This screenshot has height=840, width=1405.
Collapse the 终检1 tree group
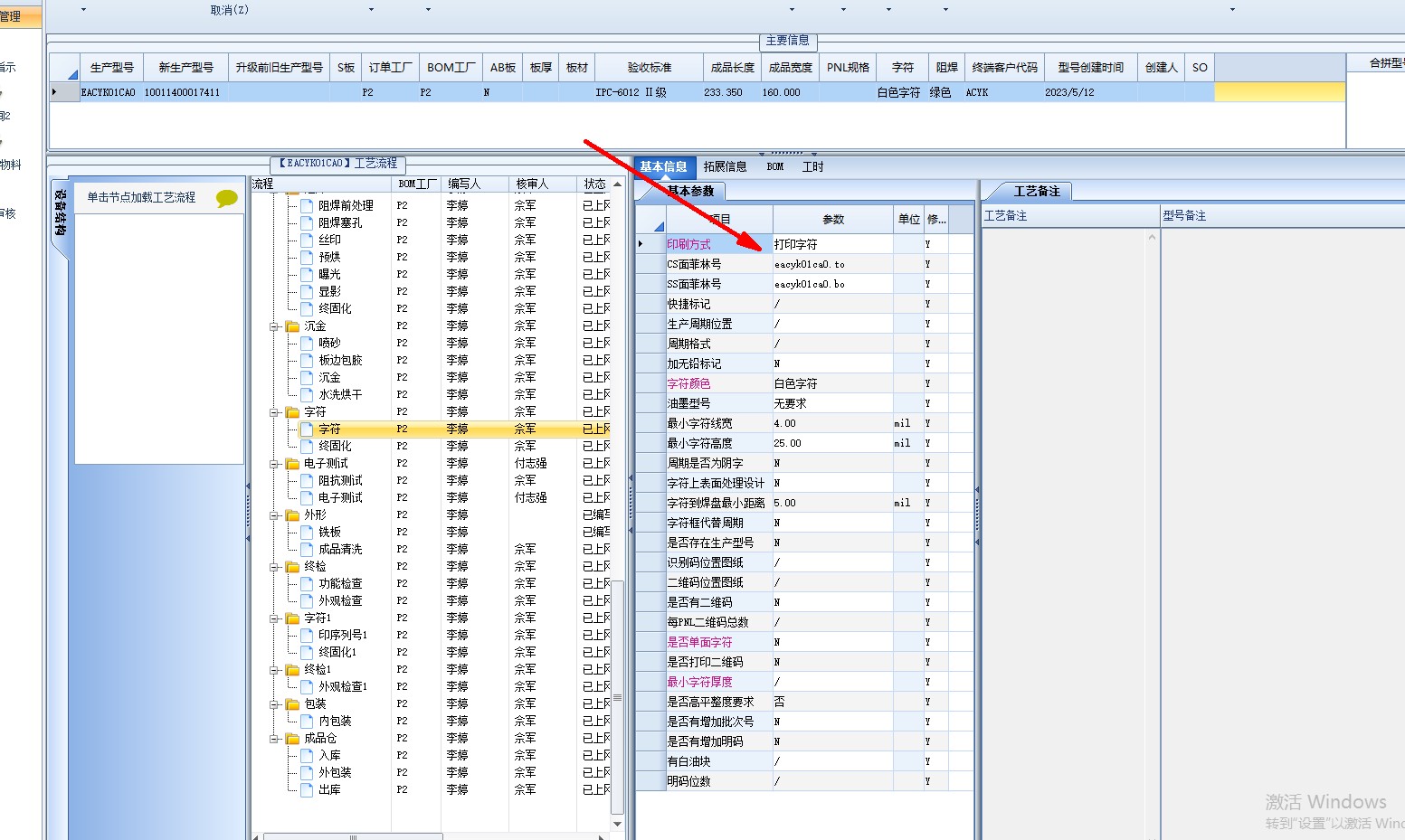click(274, 670)
